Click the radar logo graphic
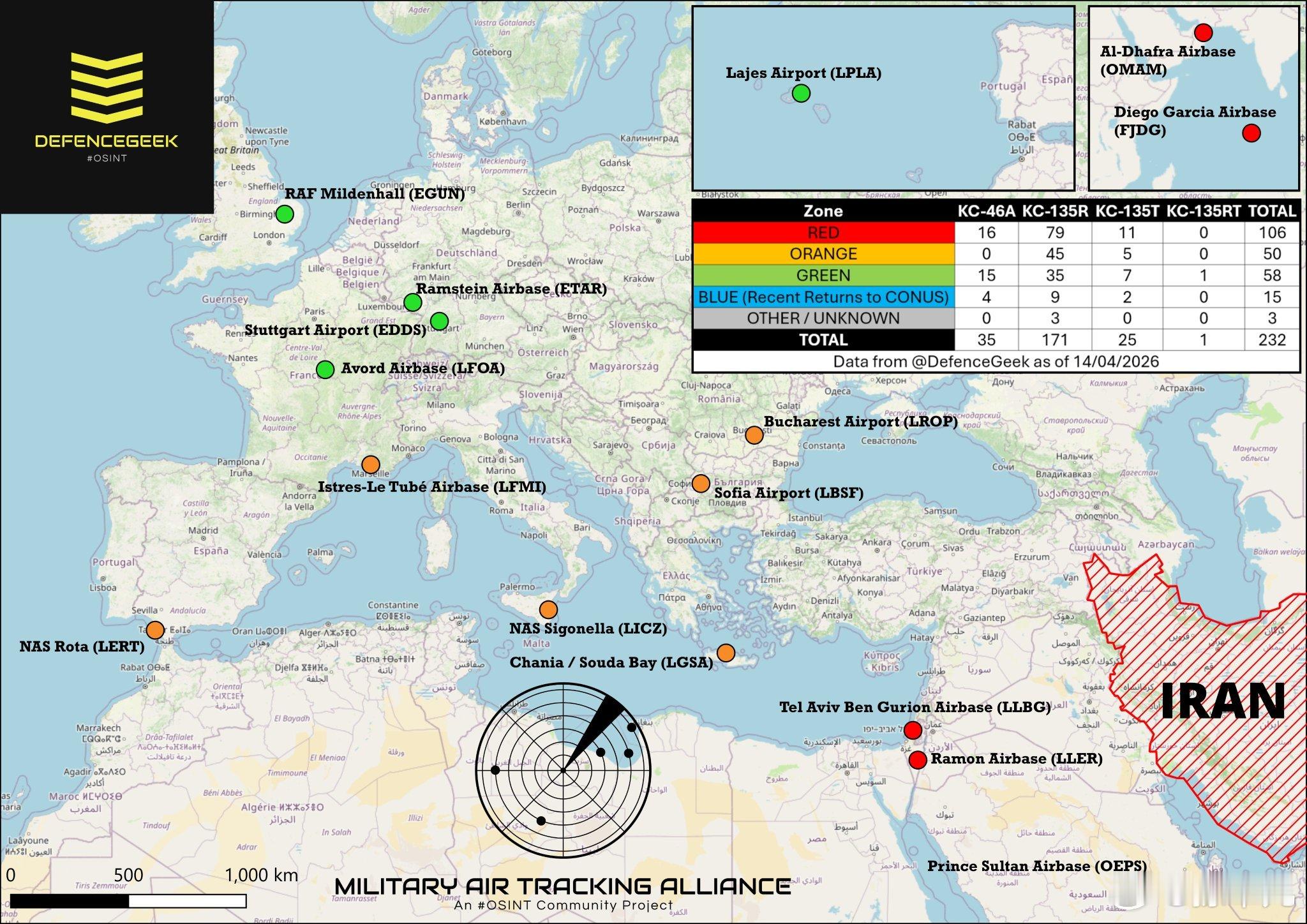This screenshot has height=924, width=1307. (563, 770)
